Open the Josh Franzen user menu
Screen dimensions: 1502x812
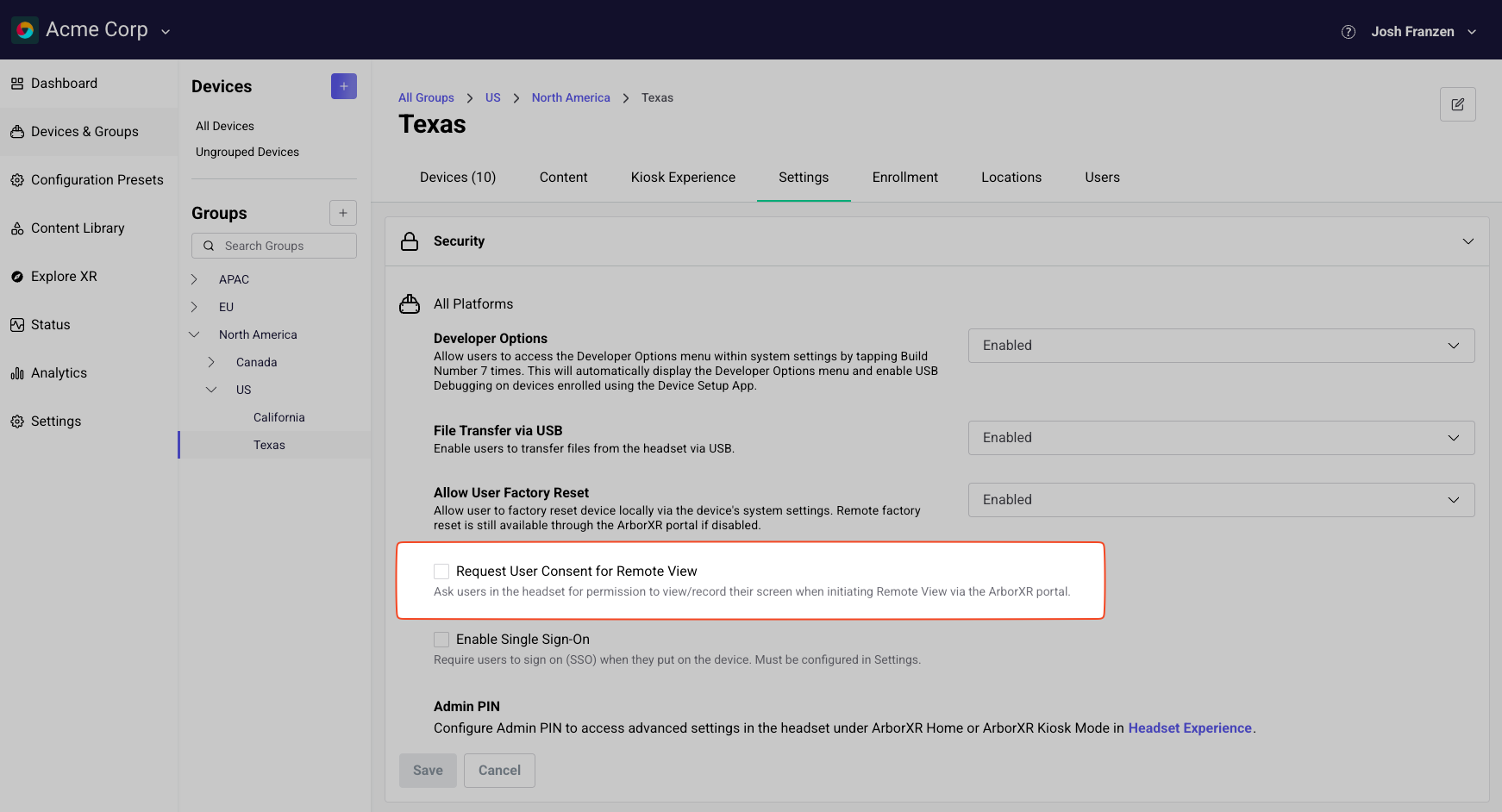(1424, 32)
